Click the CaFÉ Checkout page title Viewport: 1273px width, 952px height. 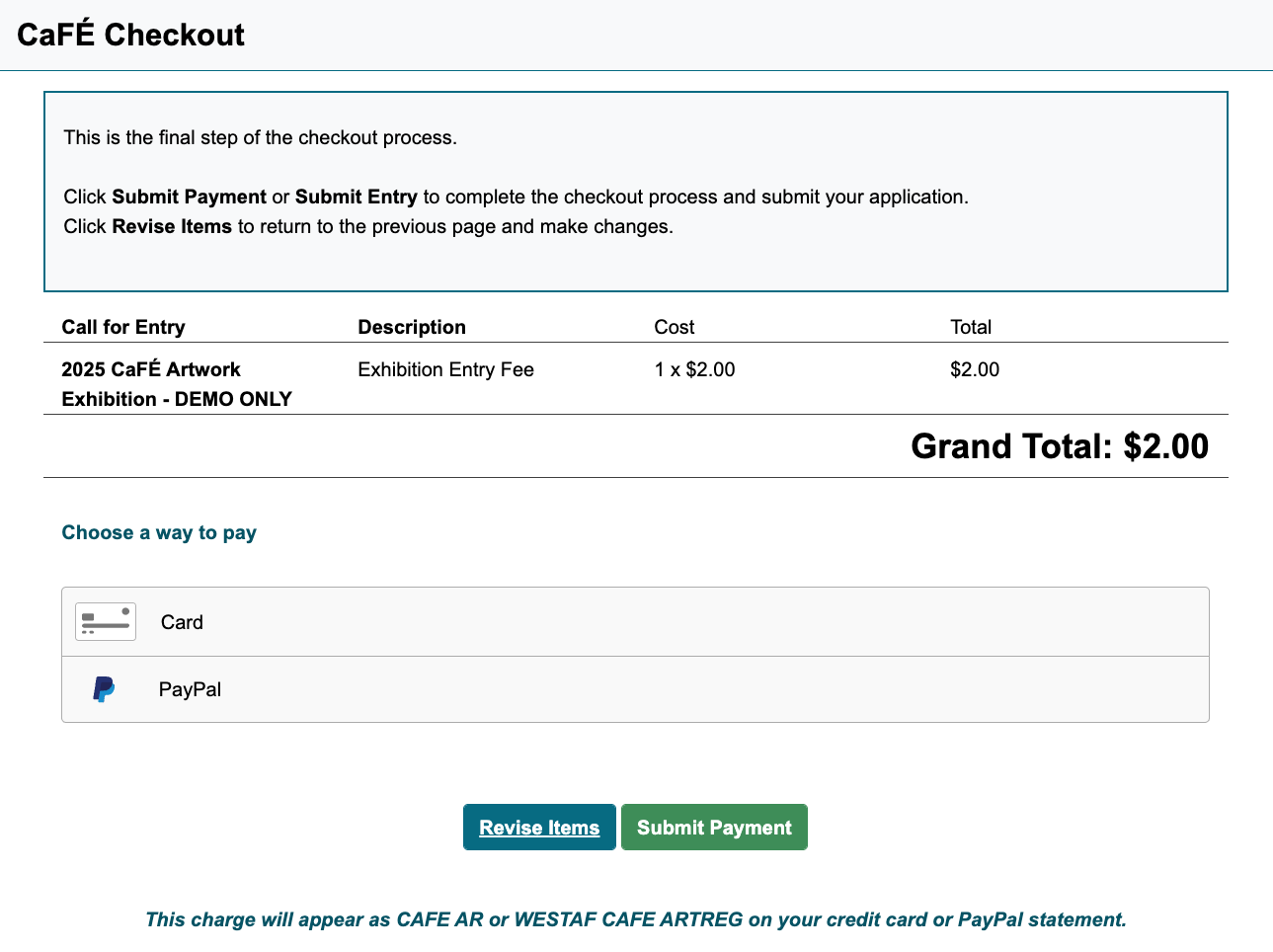pos(130,35)
